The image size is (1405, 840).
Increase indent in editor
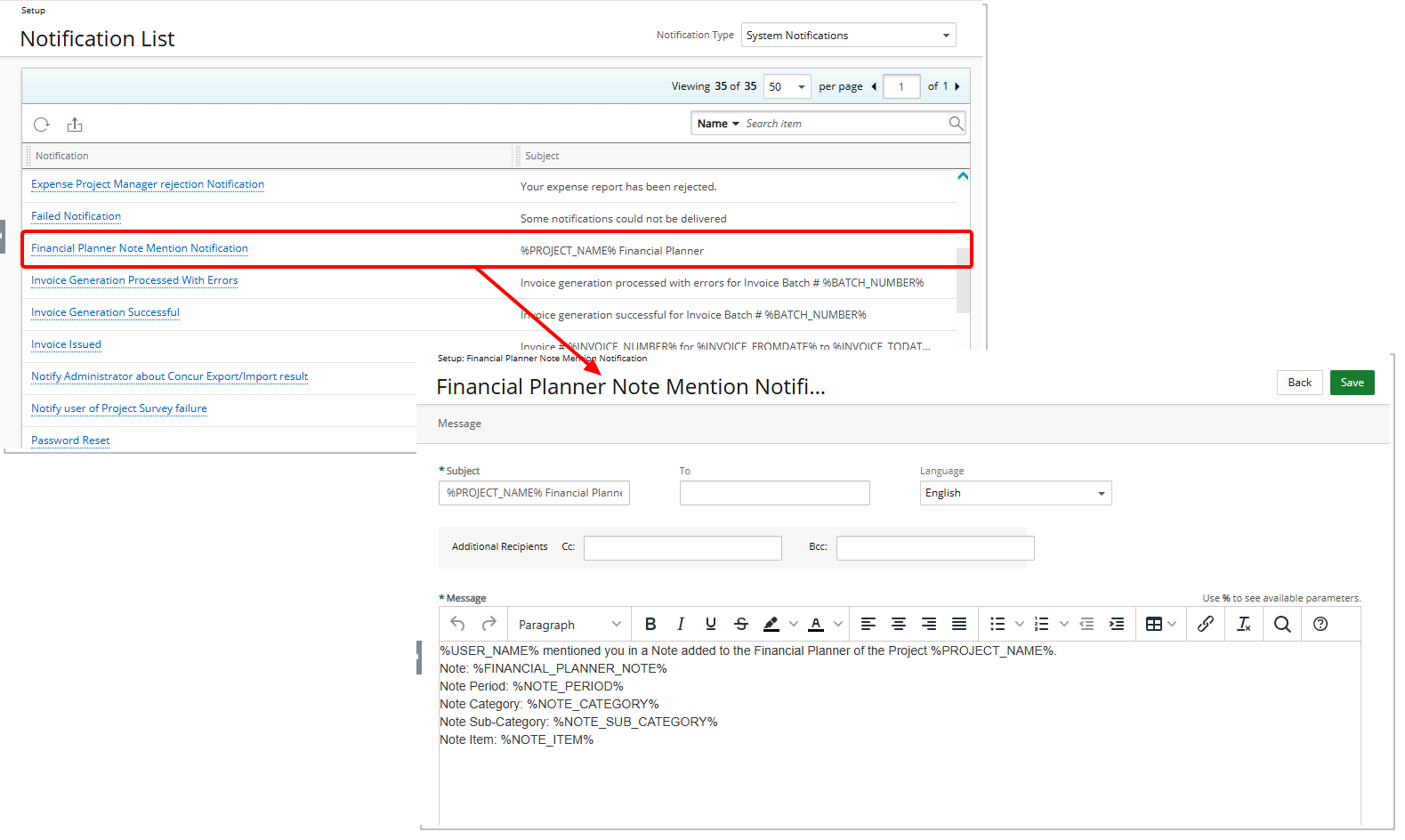click(1117, 624)
